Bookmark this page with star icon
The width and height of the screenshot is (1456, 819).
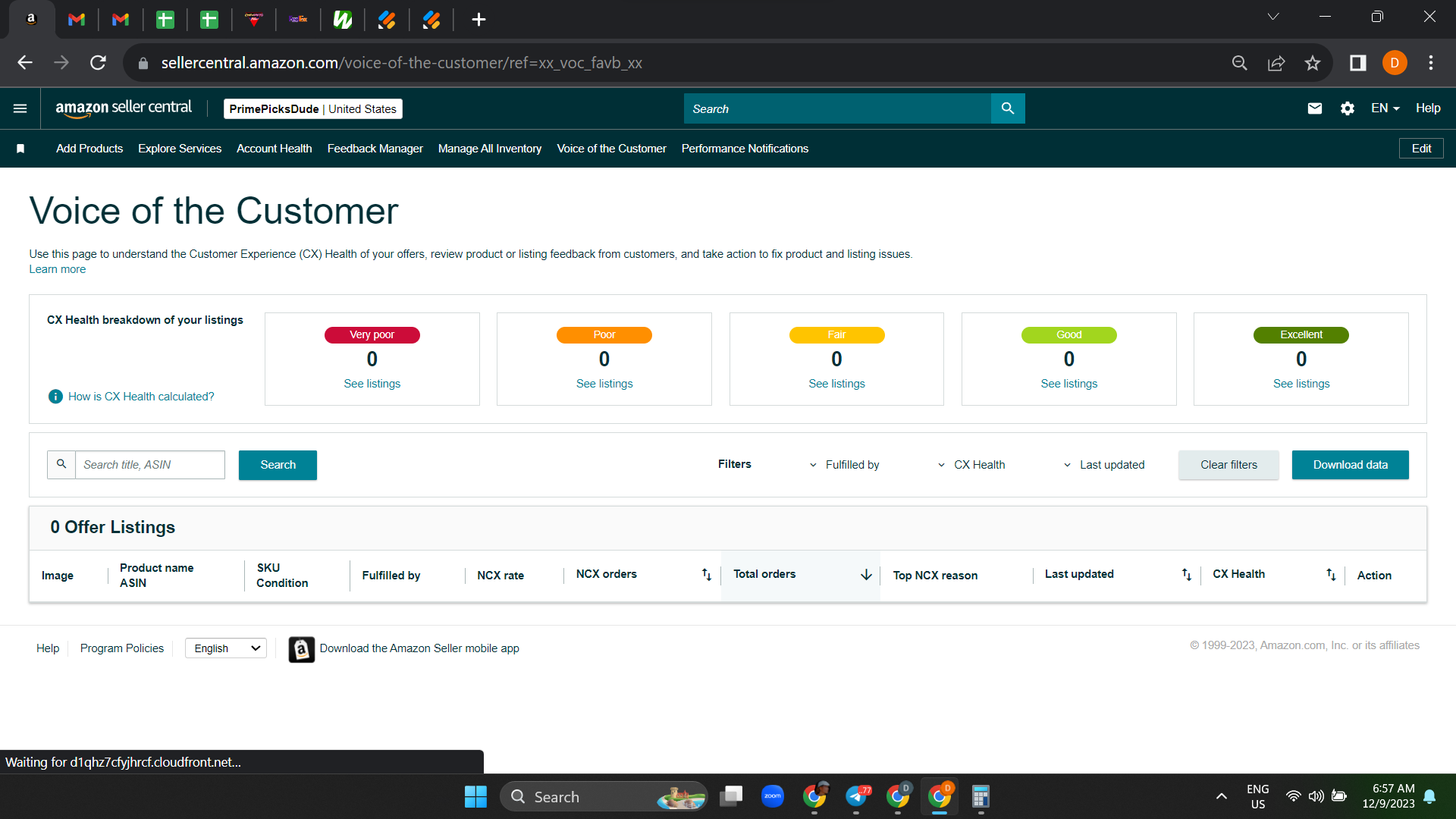[1313, 63]
